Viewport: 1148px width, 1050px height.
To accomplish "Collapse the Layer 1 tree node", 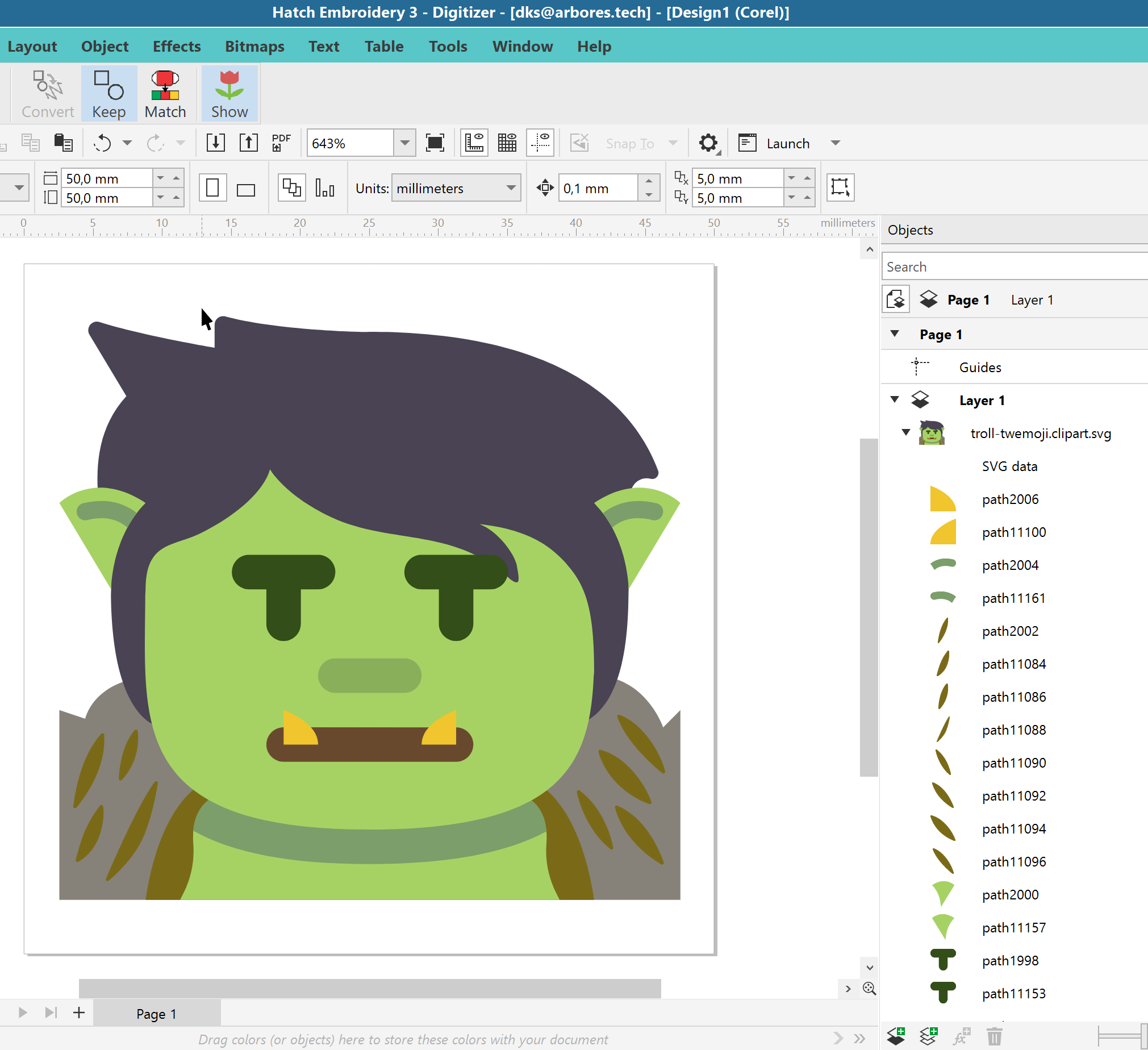I will click(895, 399).
